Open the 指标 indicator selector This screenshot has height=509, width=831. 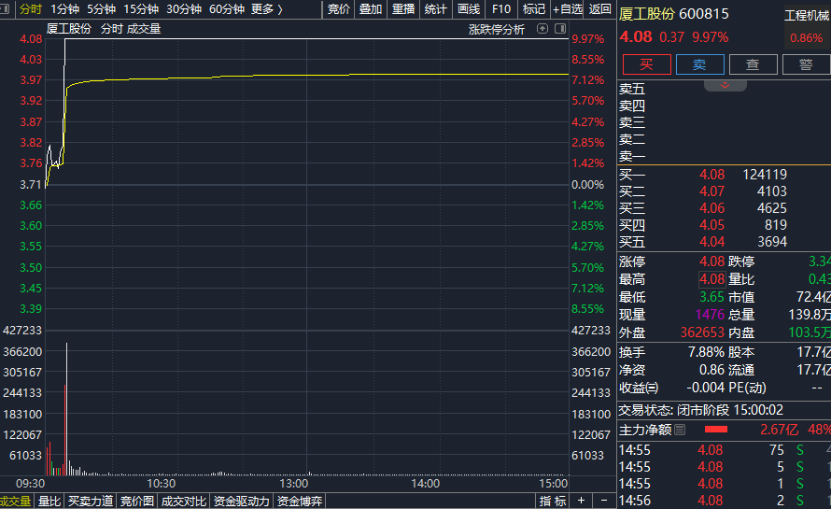coord(552,500)
